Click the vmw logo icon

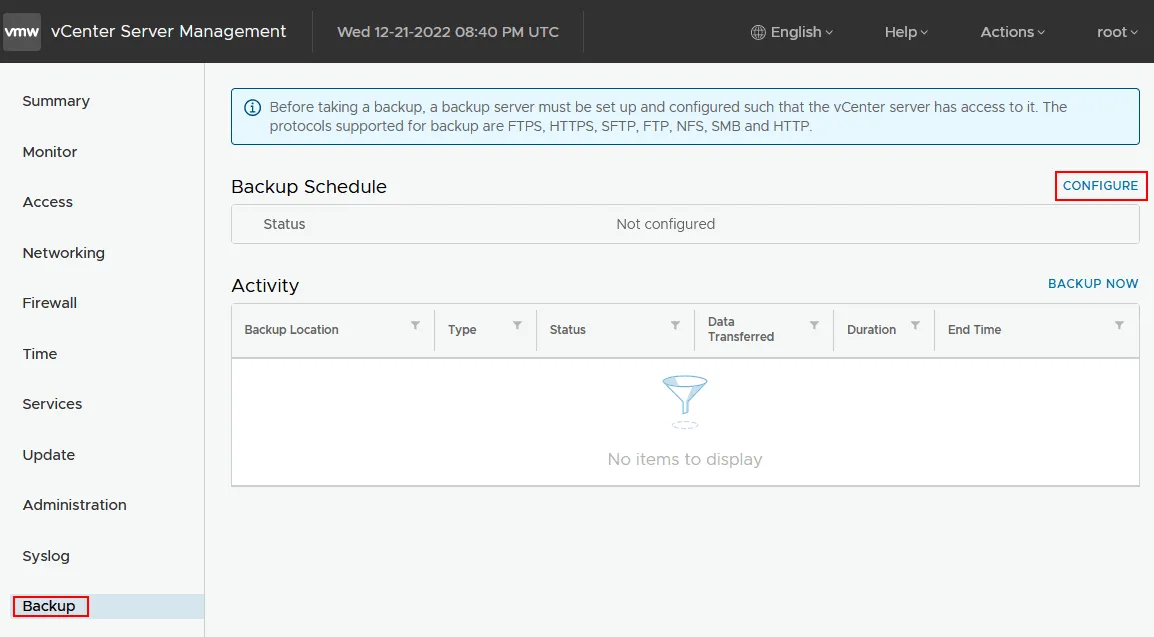click(x=22, y=32)
